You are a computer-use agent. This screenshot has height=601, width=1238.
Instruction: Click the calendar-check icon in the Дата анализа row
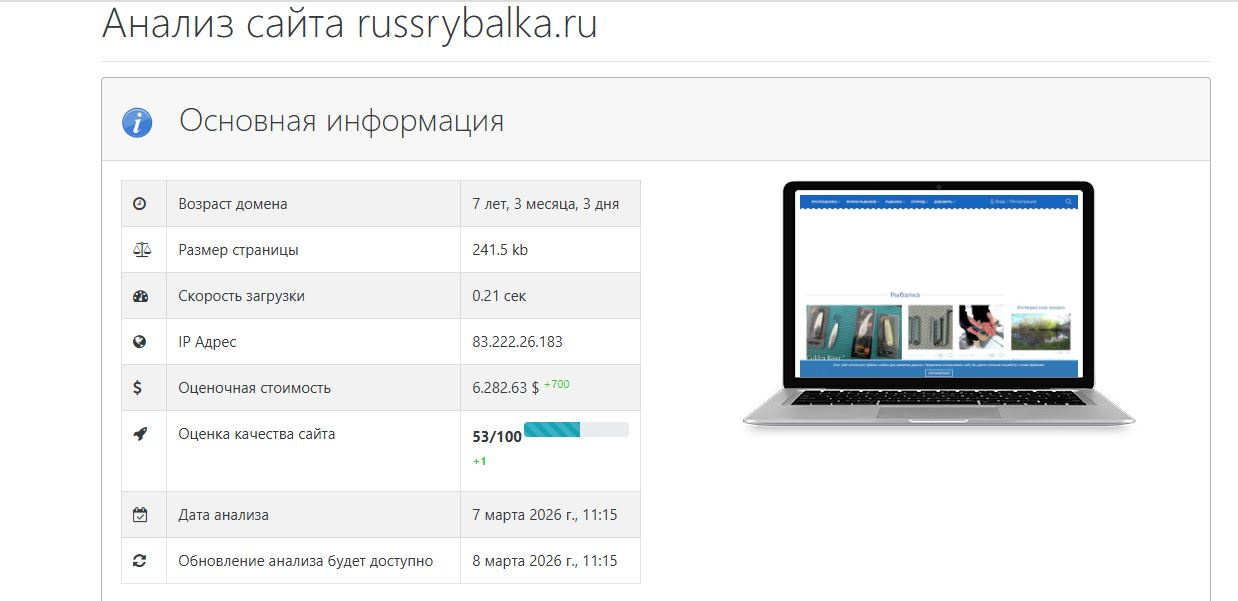(x=140, y=515)
